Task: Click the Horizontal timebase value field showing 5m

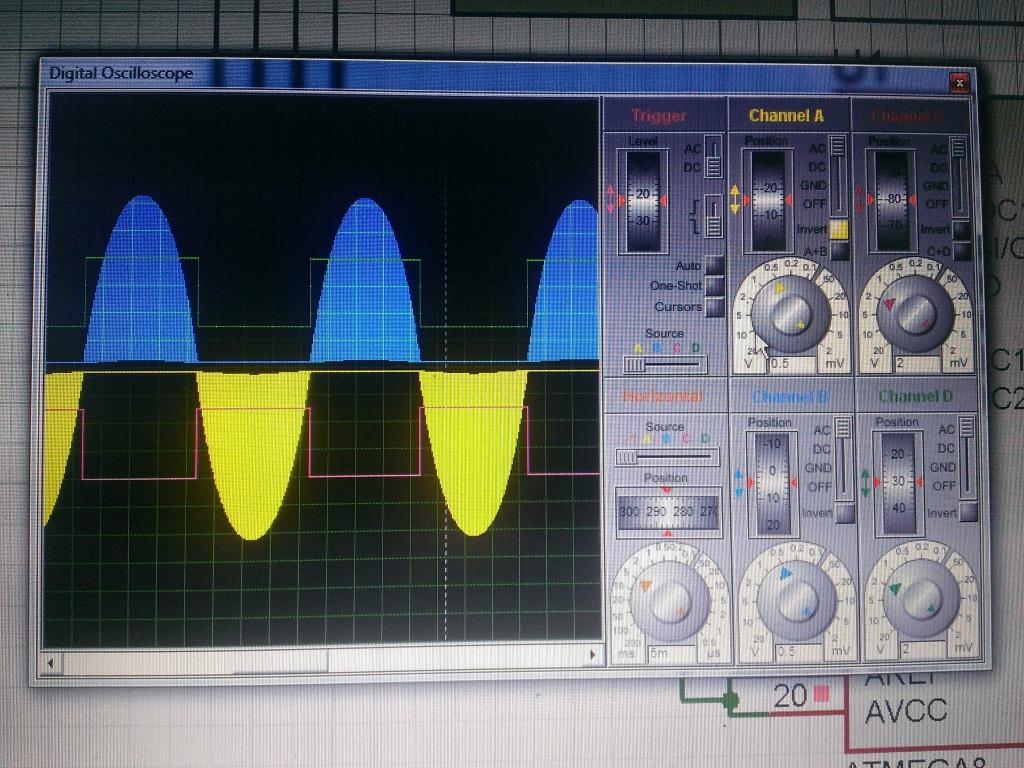Action: tap(672, 652)
